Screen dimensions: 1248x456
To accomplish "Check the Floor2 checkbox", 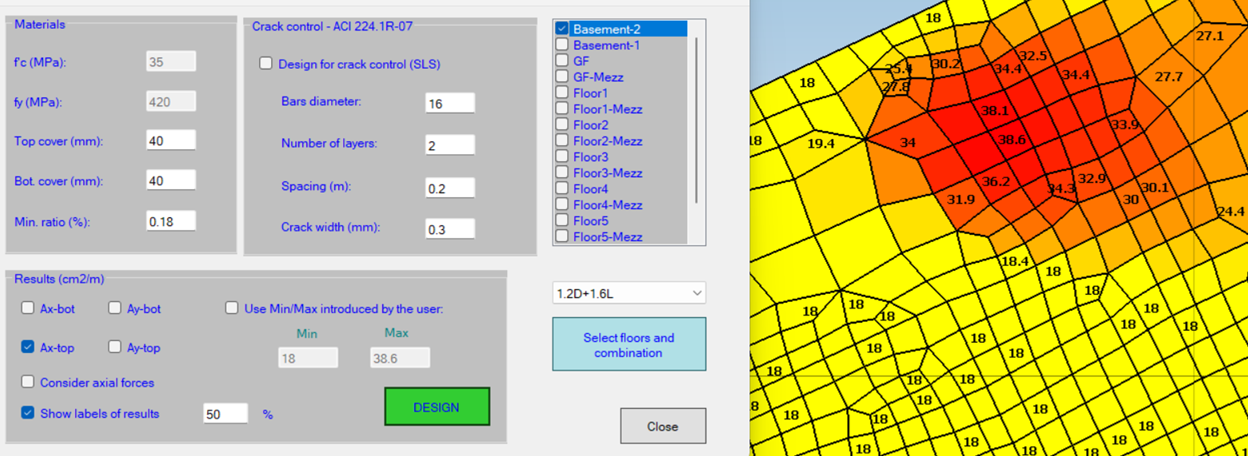I will (x=562, y=125).
